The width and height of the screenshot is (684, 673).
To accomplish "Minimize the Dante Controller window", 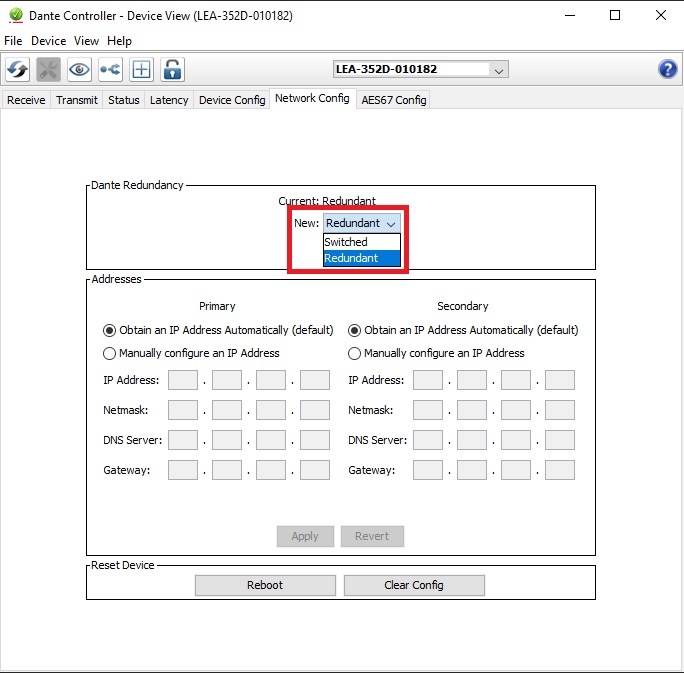I will [570, 15].
